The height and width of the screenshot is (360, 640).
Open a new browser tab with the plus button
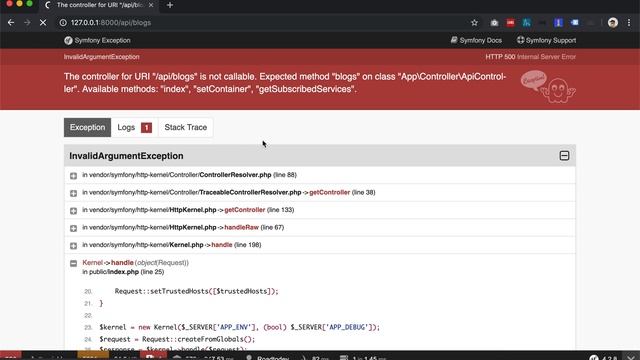(x=170, y=5)
